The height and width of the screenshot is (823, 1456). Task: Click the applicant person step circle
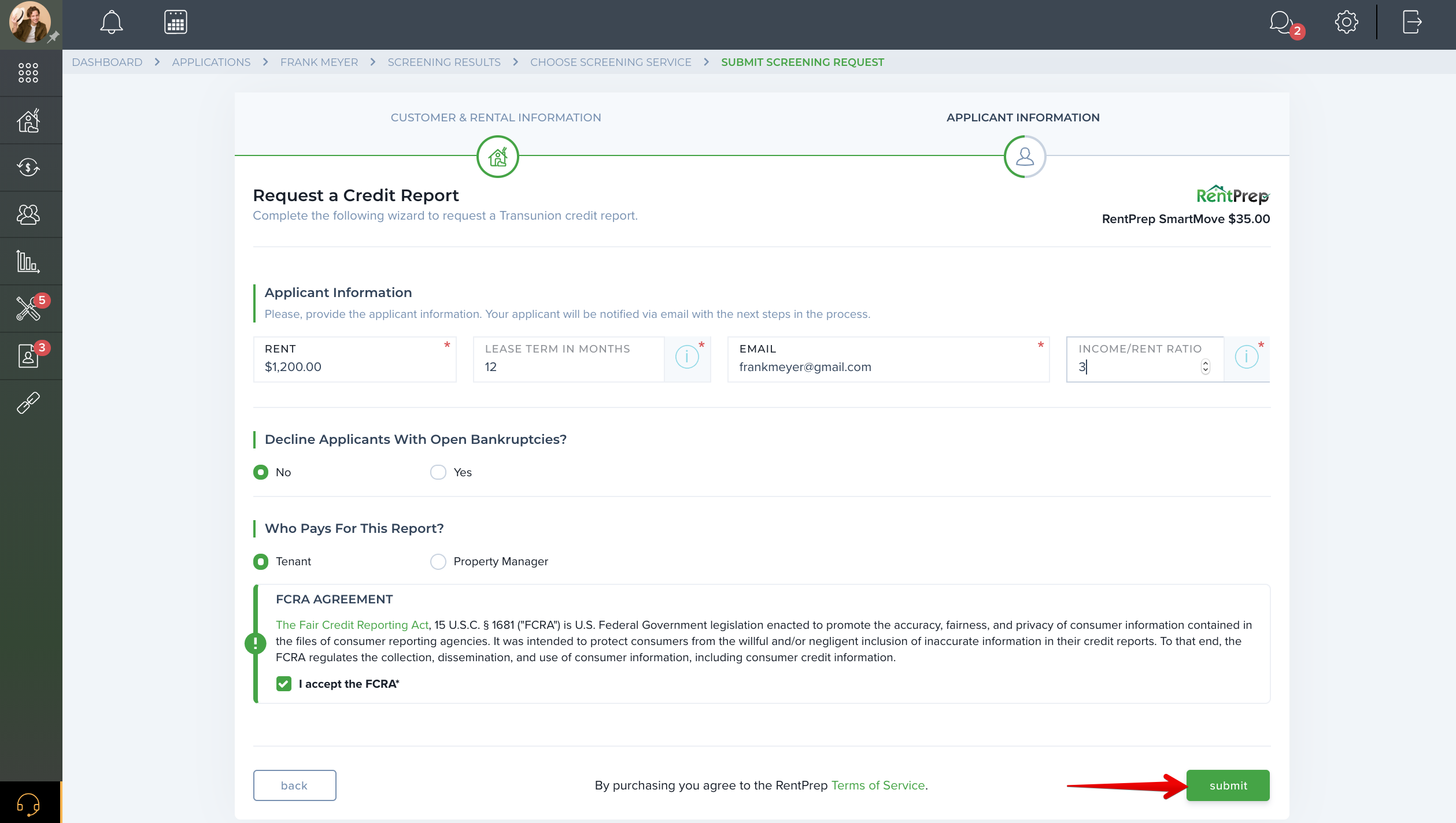pos(1025,157)
